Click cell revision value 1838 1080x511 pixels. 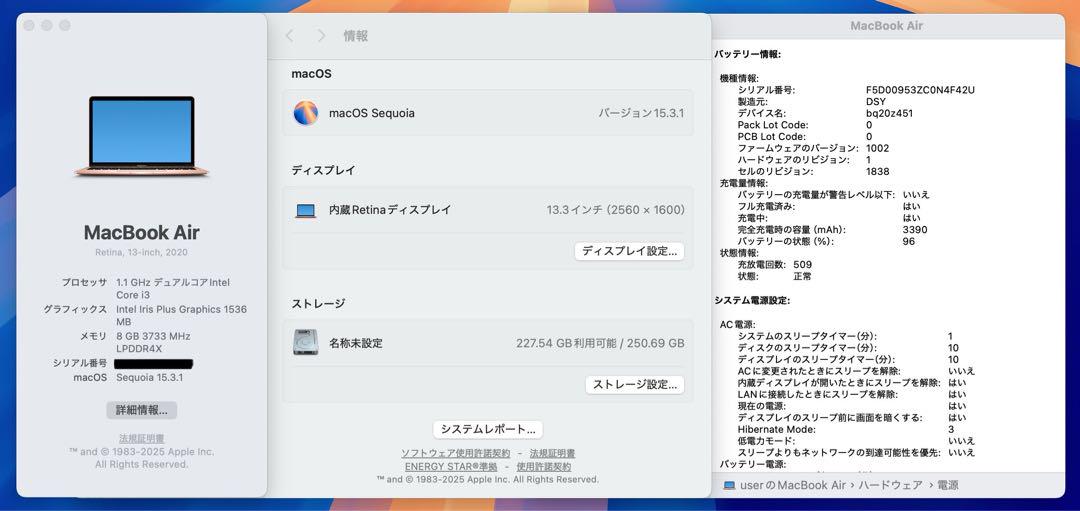[878, 171]
